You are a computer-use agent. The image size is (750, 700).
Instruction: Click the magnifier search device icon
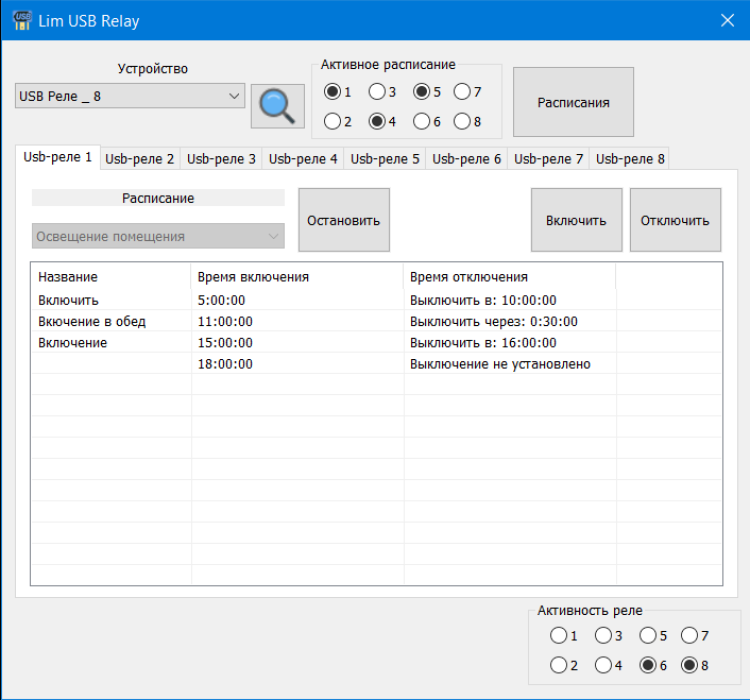(277, 106)
